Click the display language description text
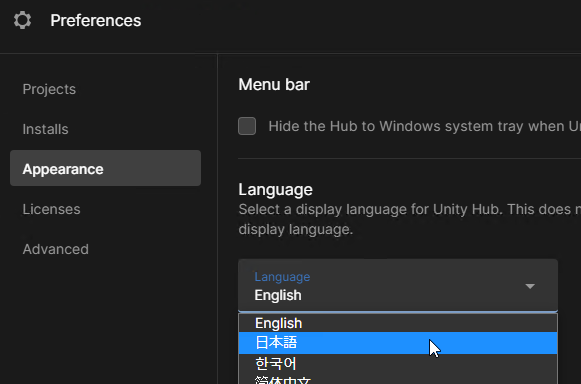Image resolution: width=581 pixels, height=384 pixels. (409, 219)
